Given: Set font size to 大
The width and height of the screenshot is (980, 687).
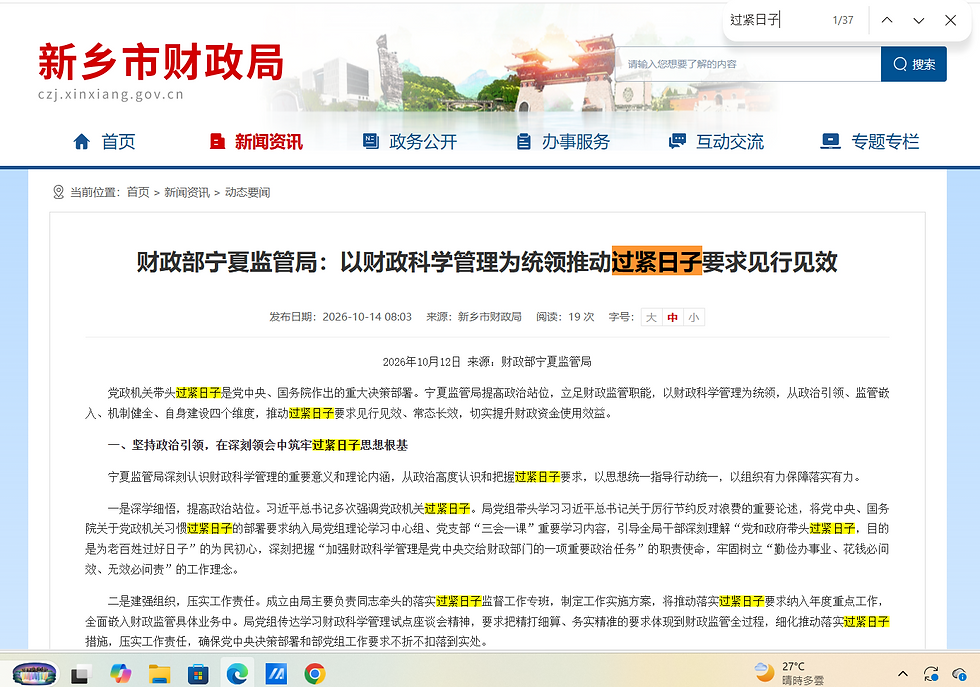Looking at the screenshot, I should (x=651, y=317).
